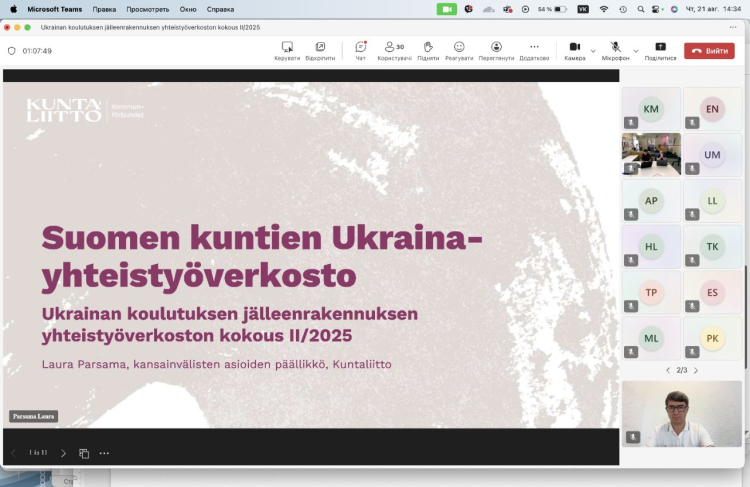Leave the meeting with Вийти button
The height and width of the screenshot is (487, 750).
[709, 50]
